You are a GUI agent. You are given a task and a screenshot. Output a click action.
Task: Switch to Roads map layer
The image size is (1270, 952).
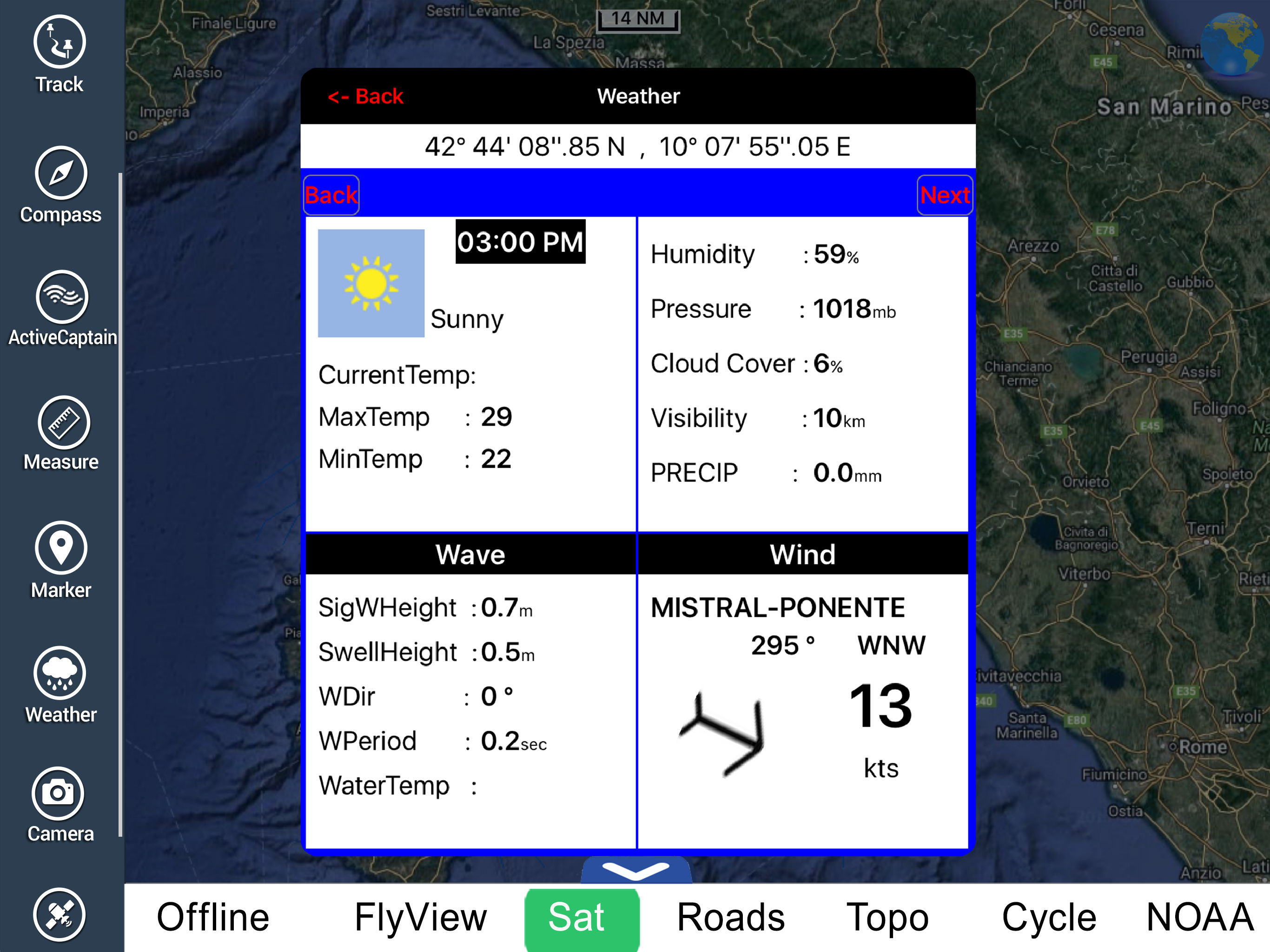pyautogui.click(x=730, y=917)
